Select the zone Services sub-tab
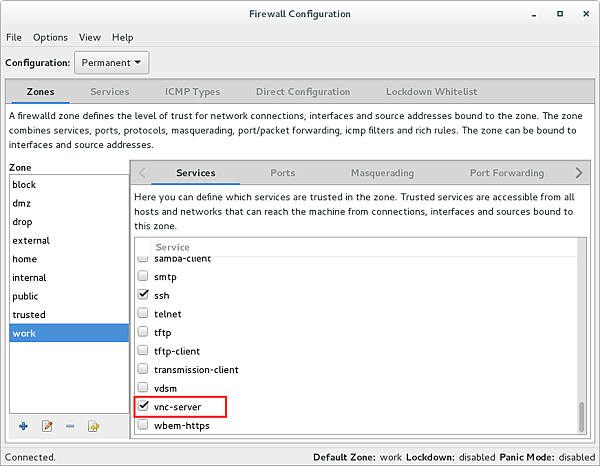The width and height of the screenshot is (600, 466). 196,173
